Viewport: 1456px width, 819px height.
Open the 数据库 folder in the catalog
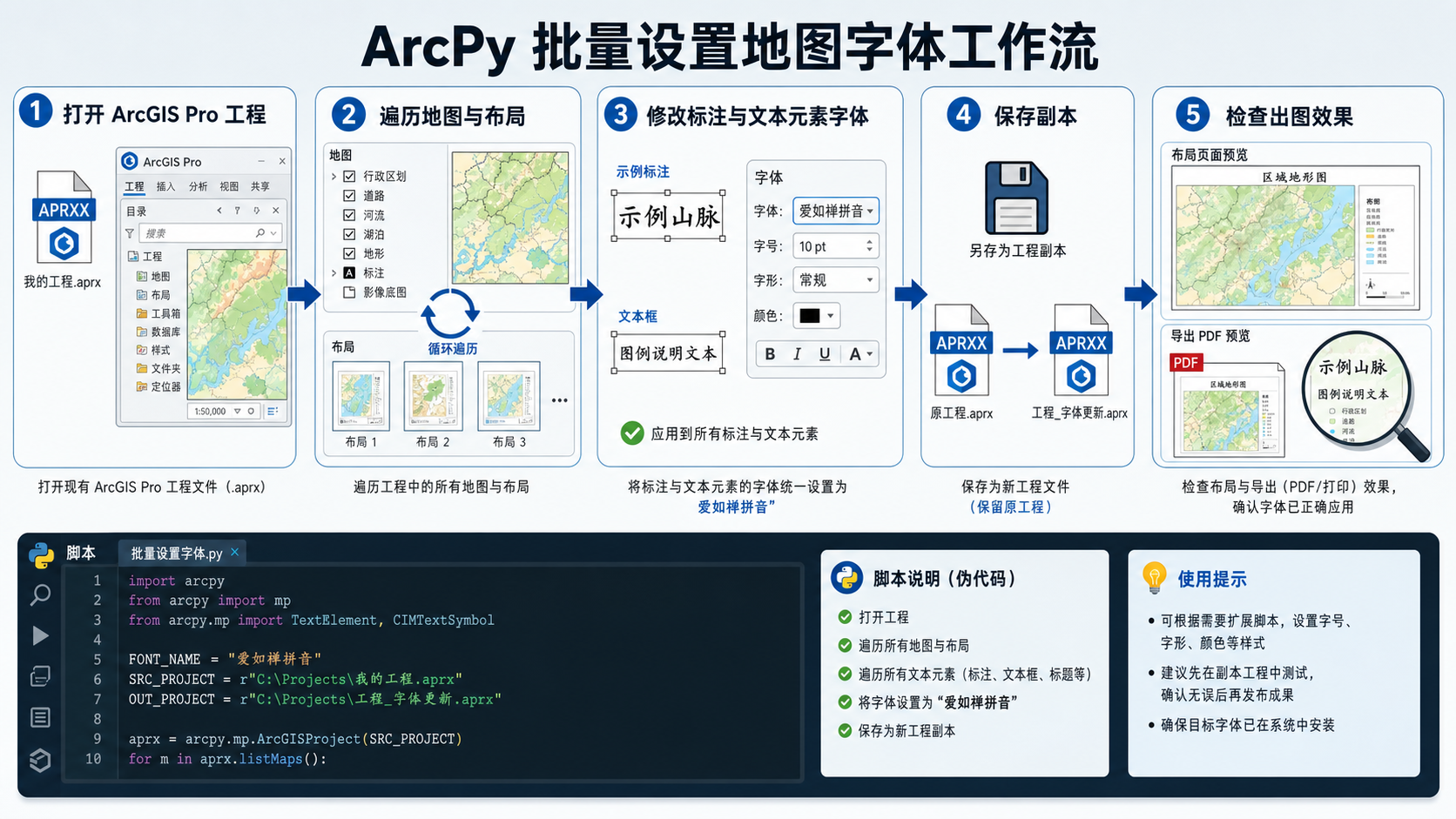pyautogui.click(x=158, y=332)
